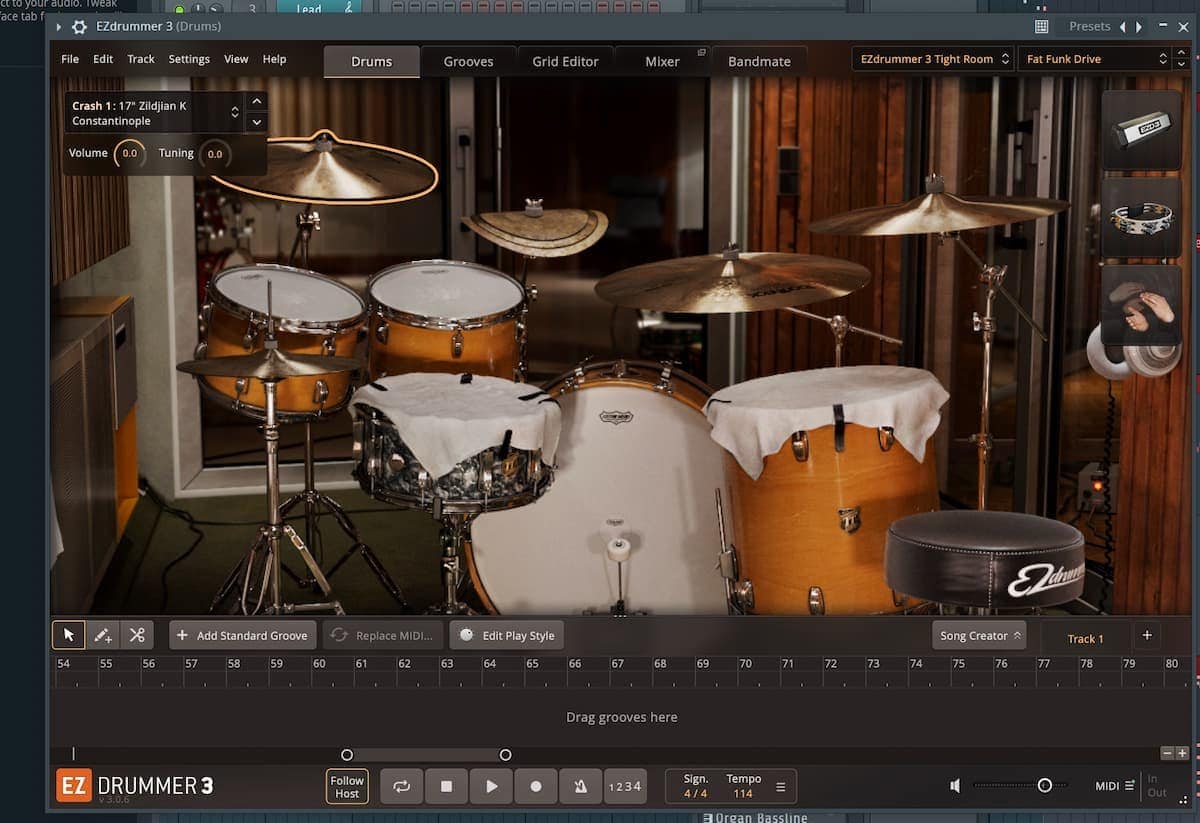Open the Settings menu
The width and height of the screenshot is (1200, 823).
pos(189,59)
